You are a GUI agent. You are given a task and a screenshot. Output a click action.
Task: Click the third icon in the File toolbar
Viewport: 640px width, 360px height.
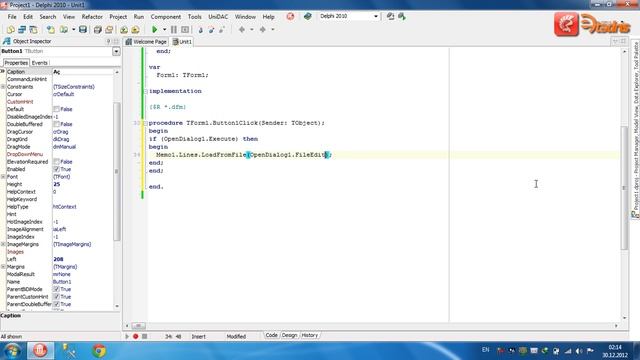tap(33, 29)
